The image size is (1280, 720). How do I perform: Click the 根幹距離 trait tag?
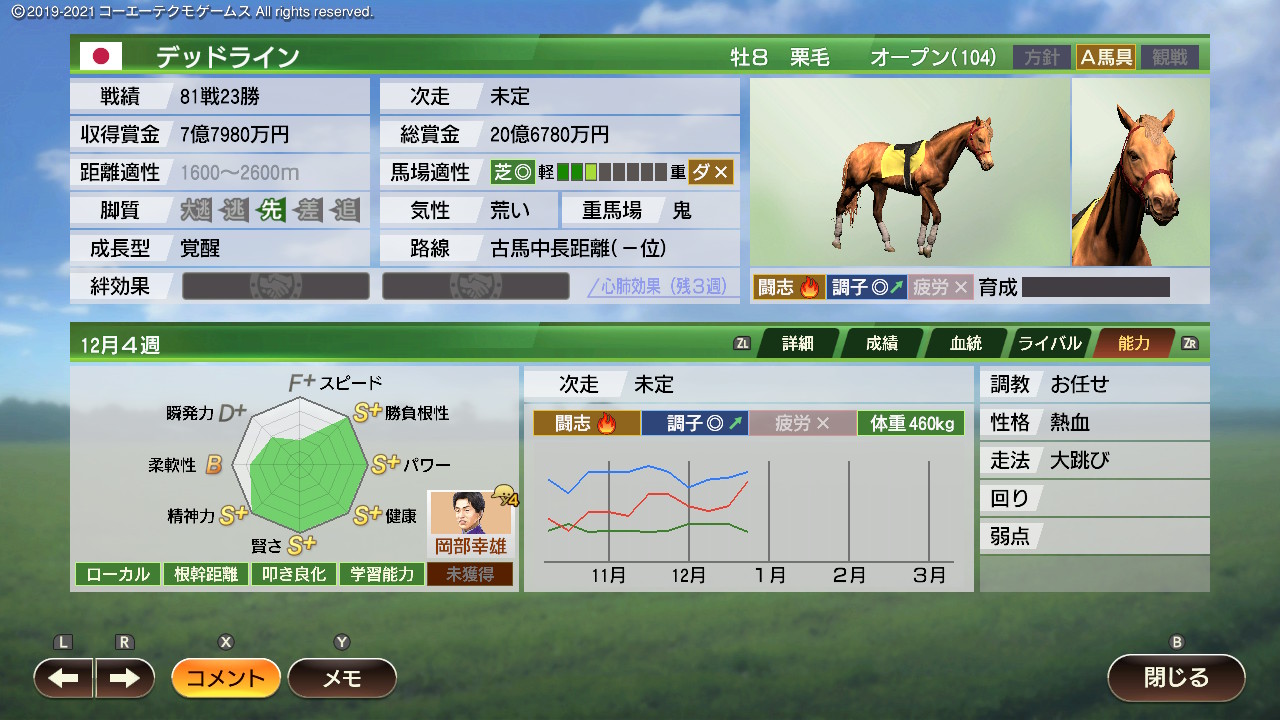(205, 574)
